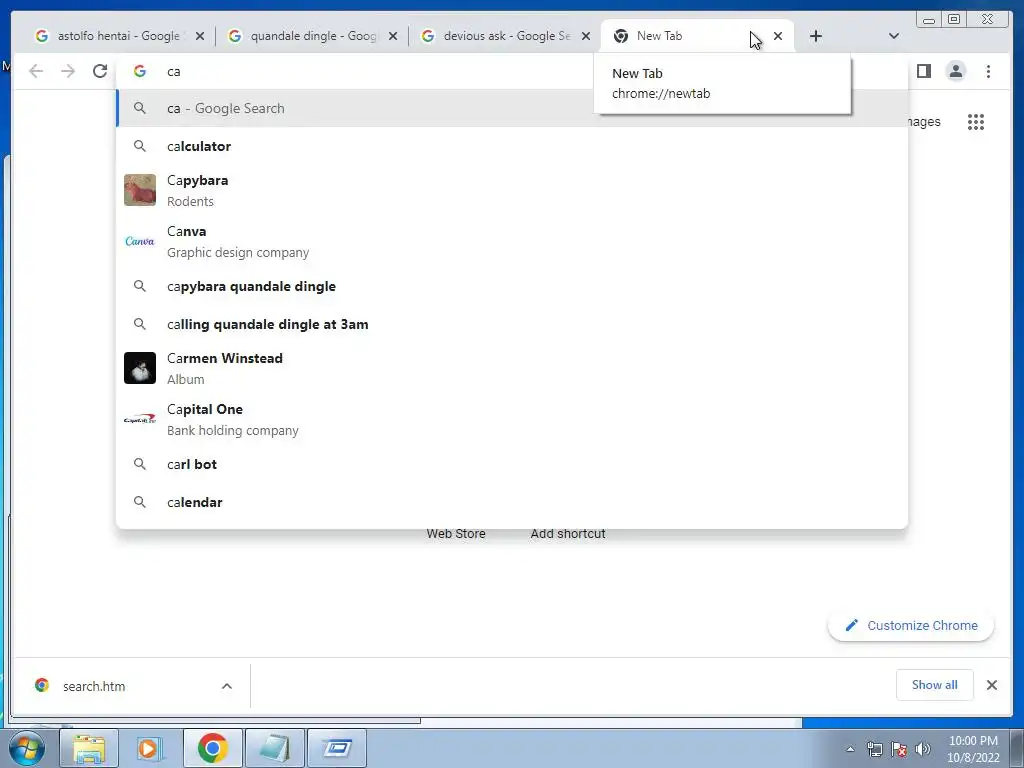This screenshot has height=768, width=1024.
Task: Click the search icon beside 'calendar'
Action: point(140,502)
